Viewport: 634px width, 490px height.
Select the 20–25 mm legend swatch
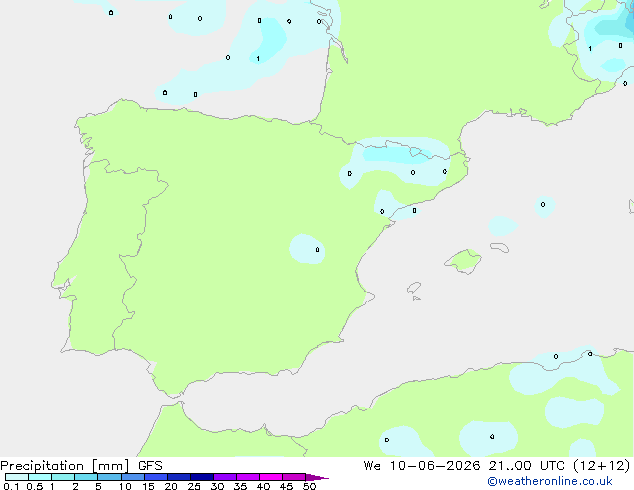[179, 477]
